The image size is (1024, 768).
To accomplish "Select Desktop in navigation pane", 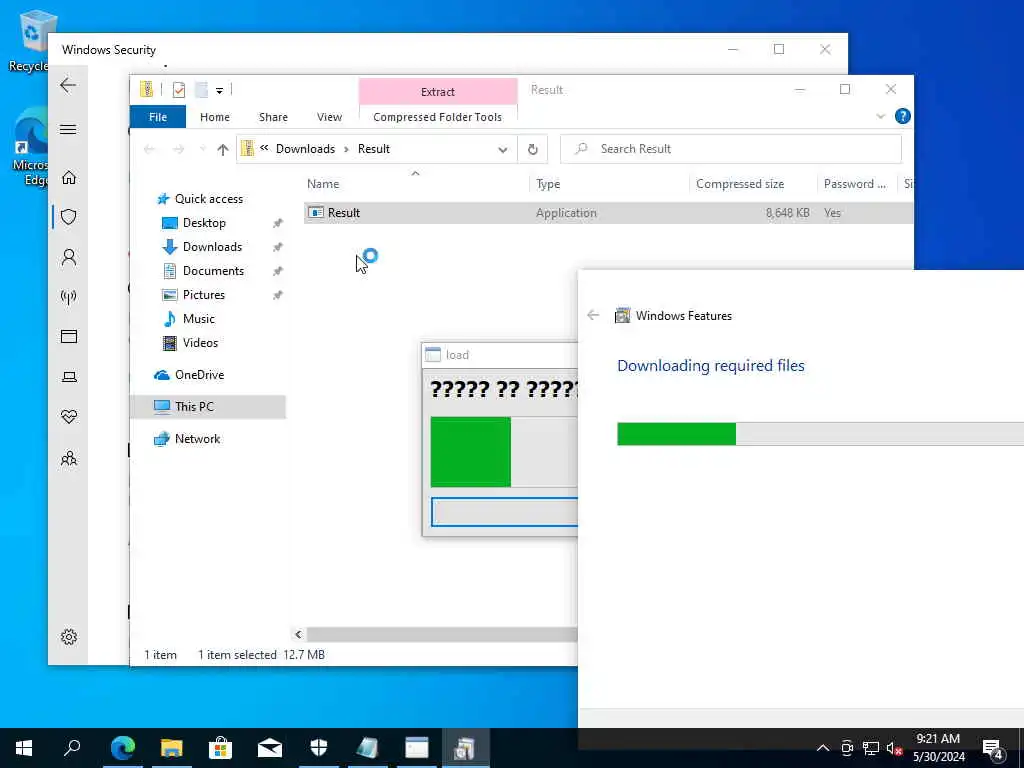I will tap(204, 223).
